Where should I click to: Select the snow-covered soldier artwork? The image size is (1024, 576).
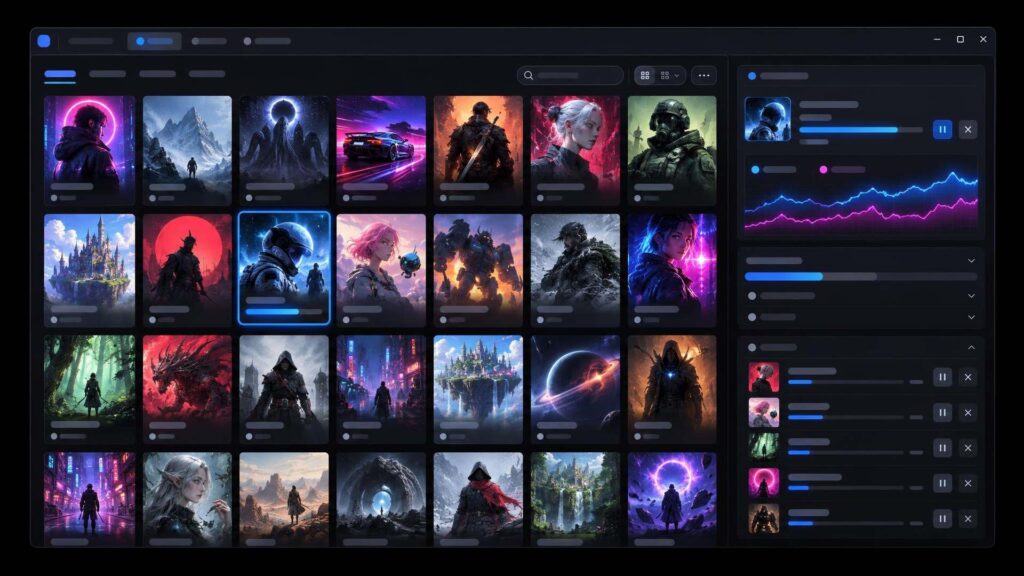[x=575, y=270]
